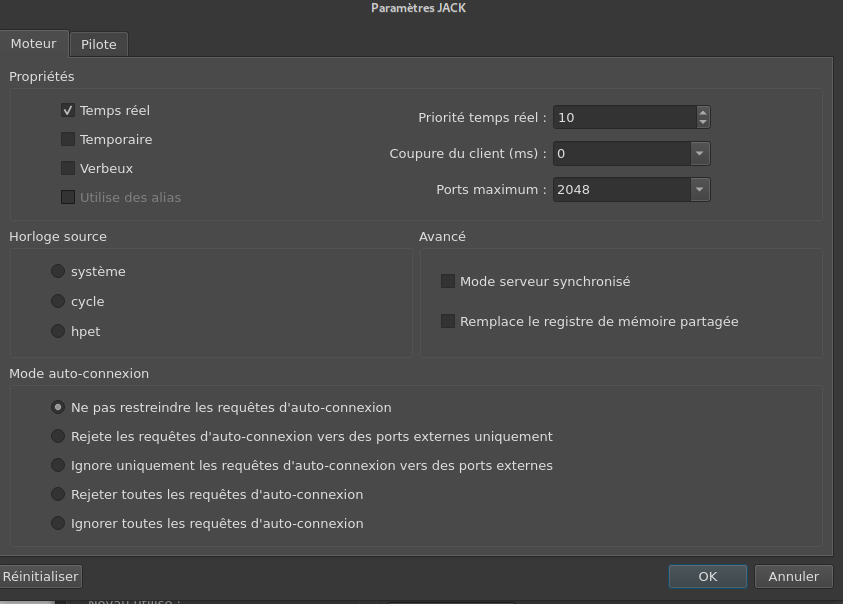Screen dimensions: 843x604
Task: Select Rejeter toutes les requêtes d'auto-connexion
Action: coord(58,495)
